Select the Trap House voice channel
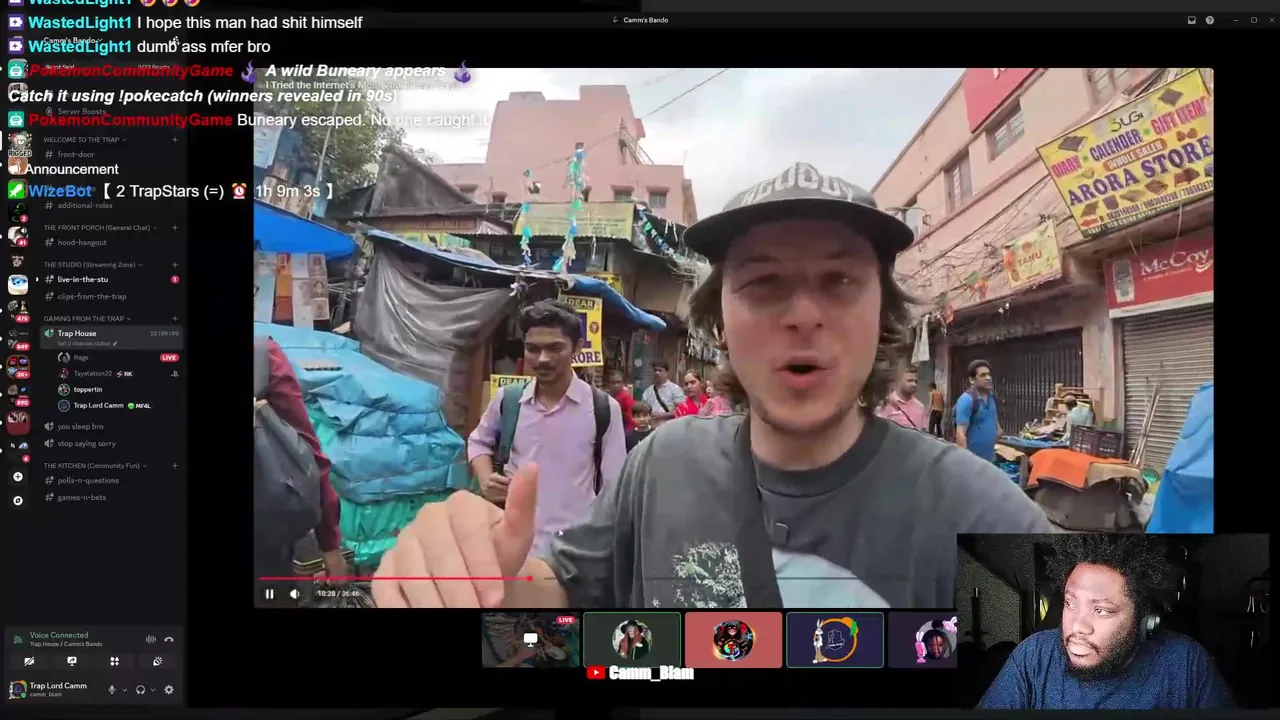 pos(110,335)
